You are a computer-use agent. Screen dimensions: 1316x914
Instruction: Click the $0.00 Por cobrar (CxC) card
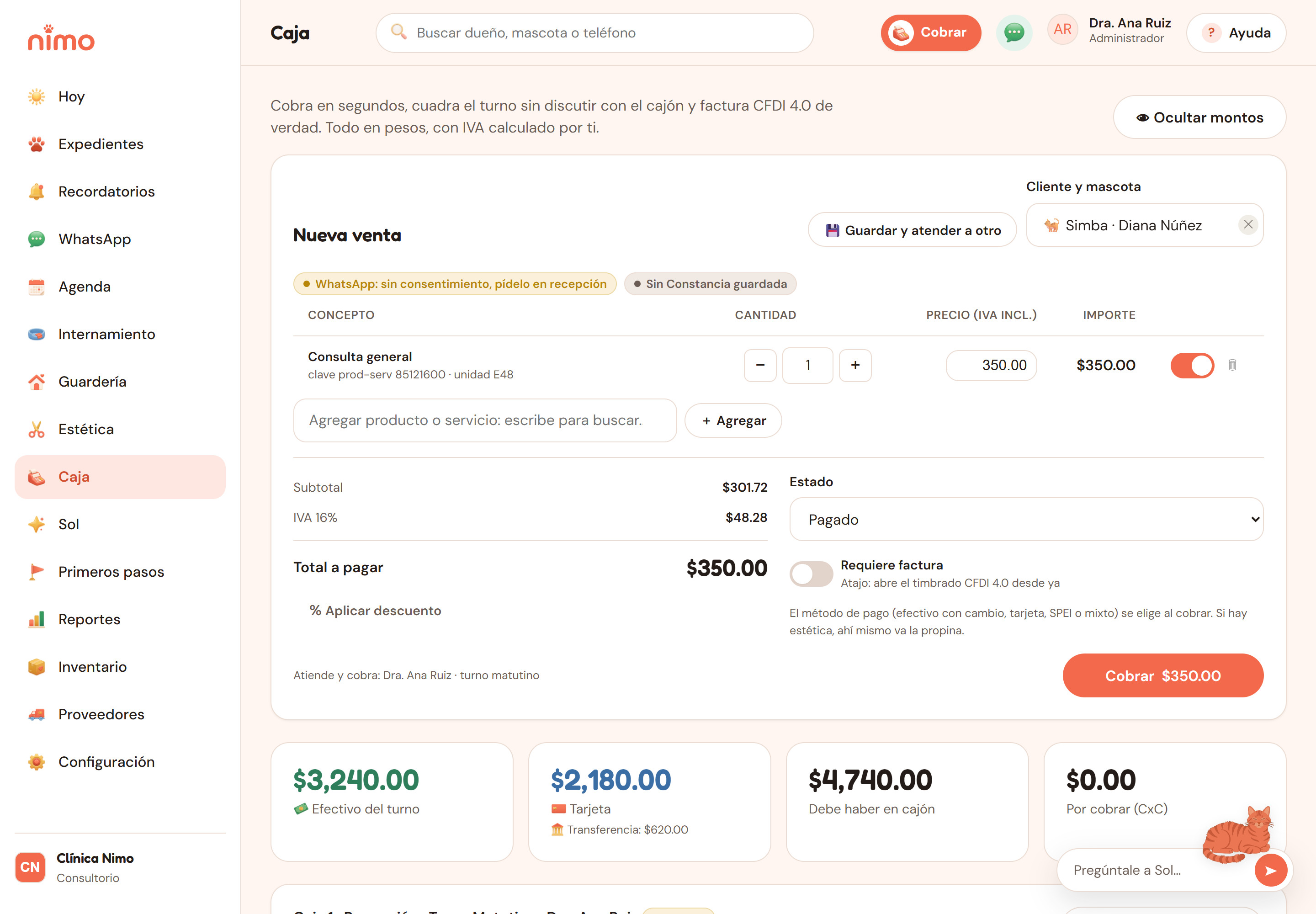(1165, 802)
